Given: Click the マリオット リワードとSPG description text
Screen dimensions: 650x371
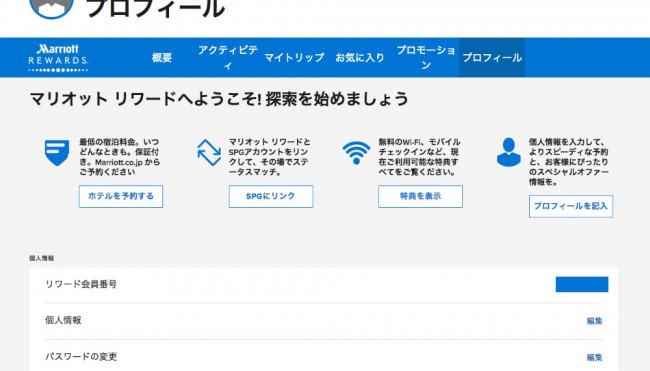Looking at the screenshot, I should 269,157.
